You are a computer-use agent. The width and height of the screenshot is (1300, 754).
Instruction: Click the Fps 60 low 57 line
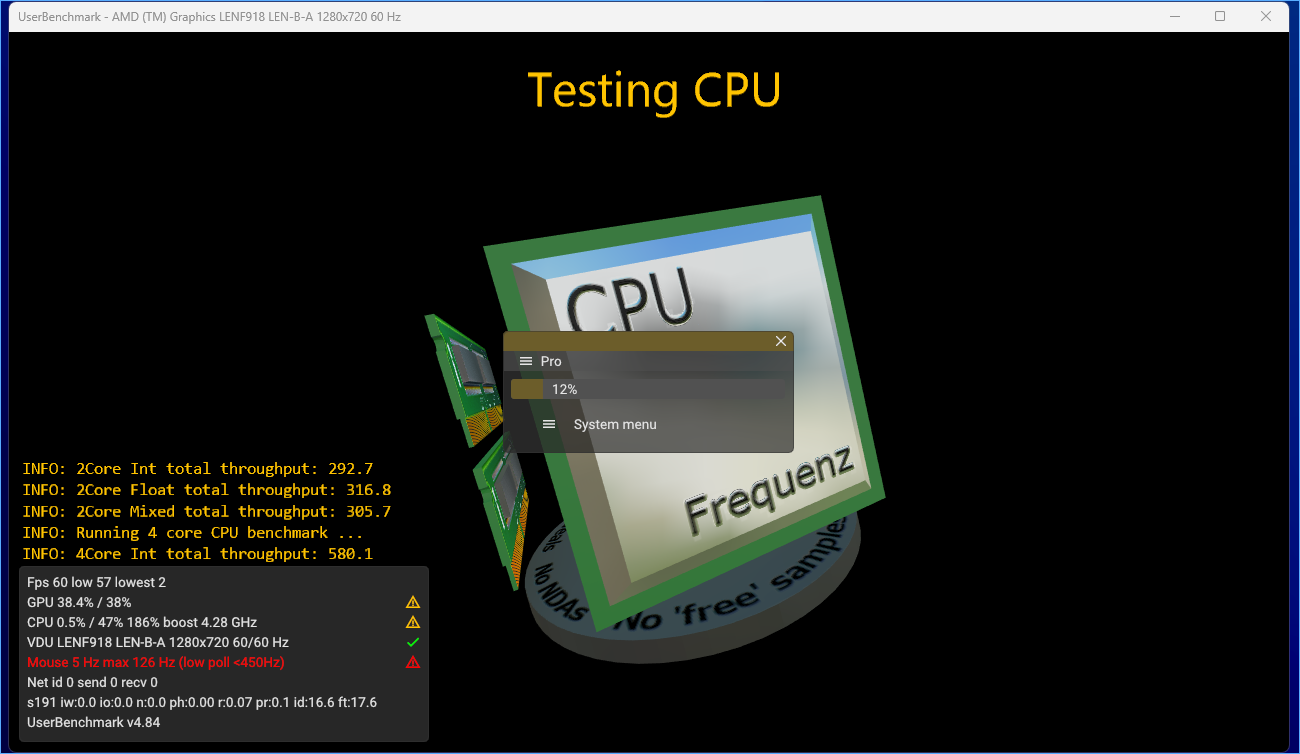[97, 582]
